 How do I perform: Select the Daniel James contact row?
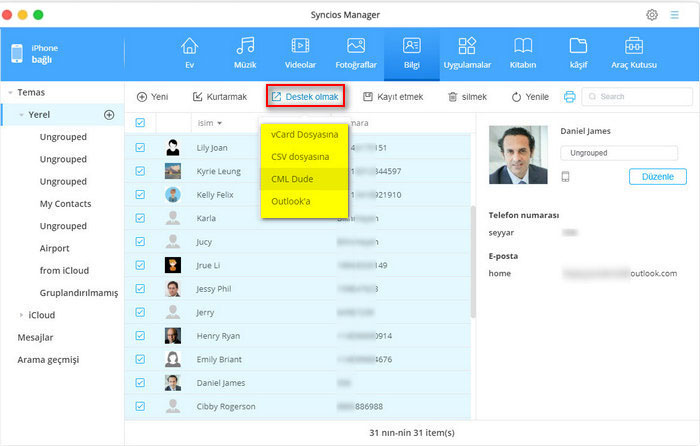pyautogui.click(x=298, y=383)
